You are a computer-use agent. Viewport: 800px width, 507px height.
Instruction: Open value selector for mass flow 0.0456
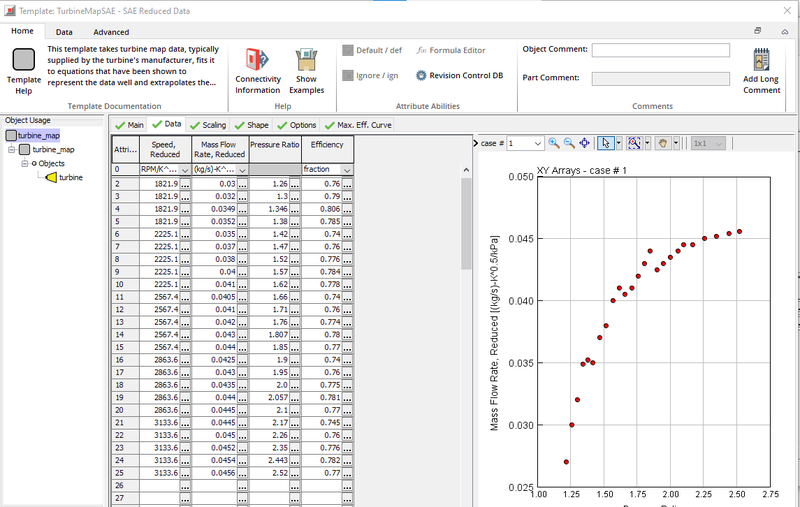(242, 473)
